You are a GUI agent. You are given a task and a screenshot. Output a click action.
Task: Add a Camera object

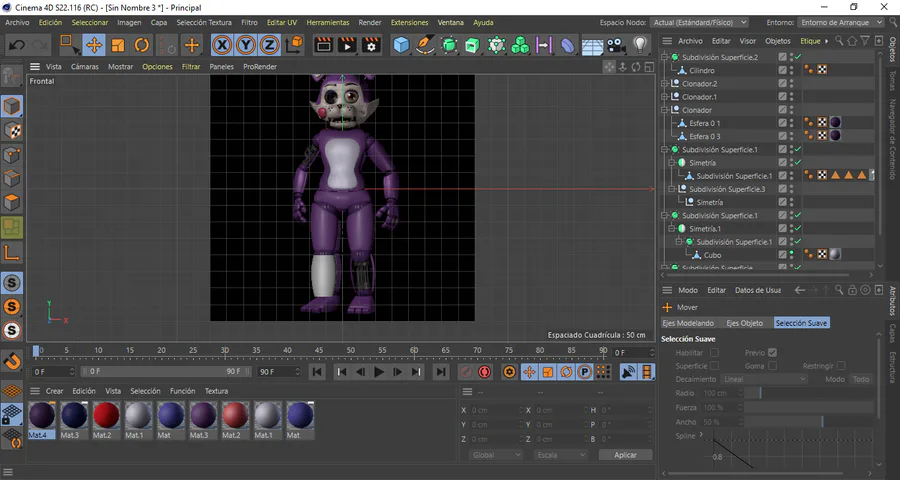coord(616,45)
